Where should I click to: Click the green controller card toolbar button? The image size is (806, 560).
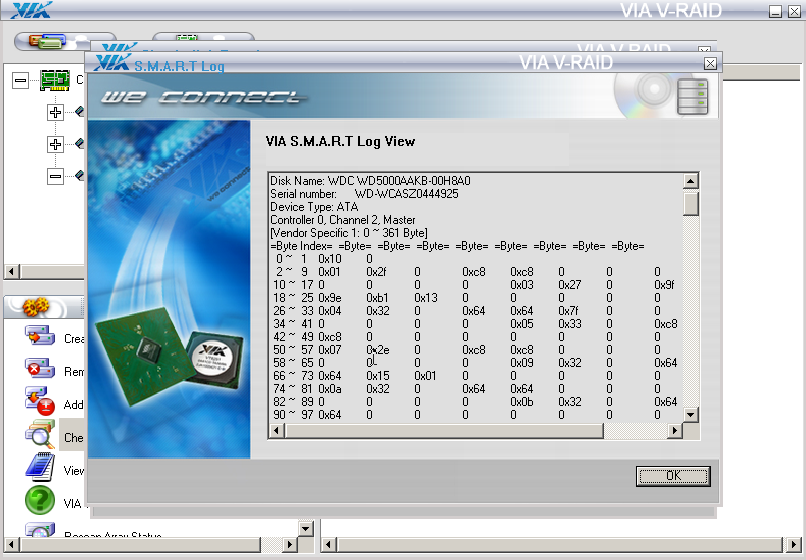187,38
